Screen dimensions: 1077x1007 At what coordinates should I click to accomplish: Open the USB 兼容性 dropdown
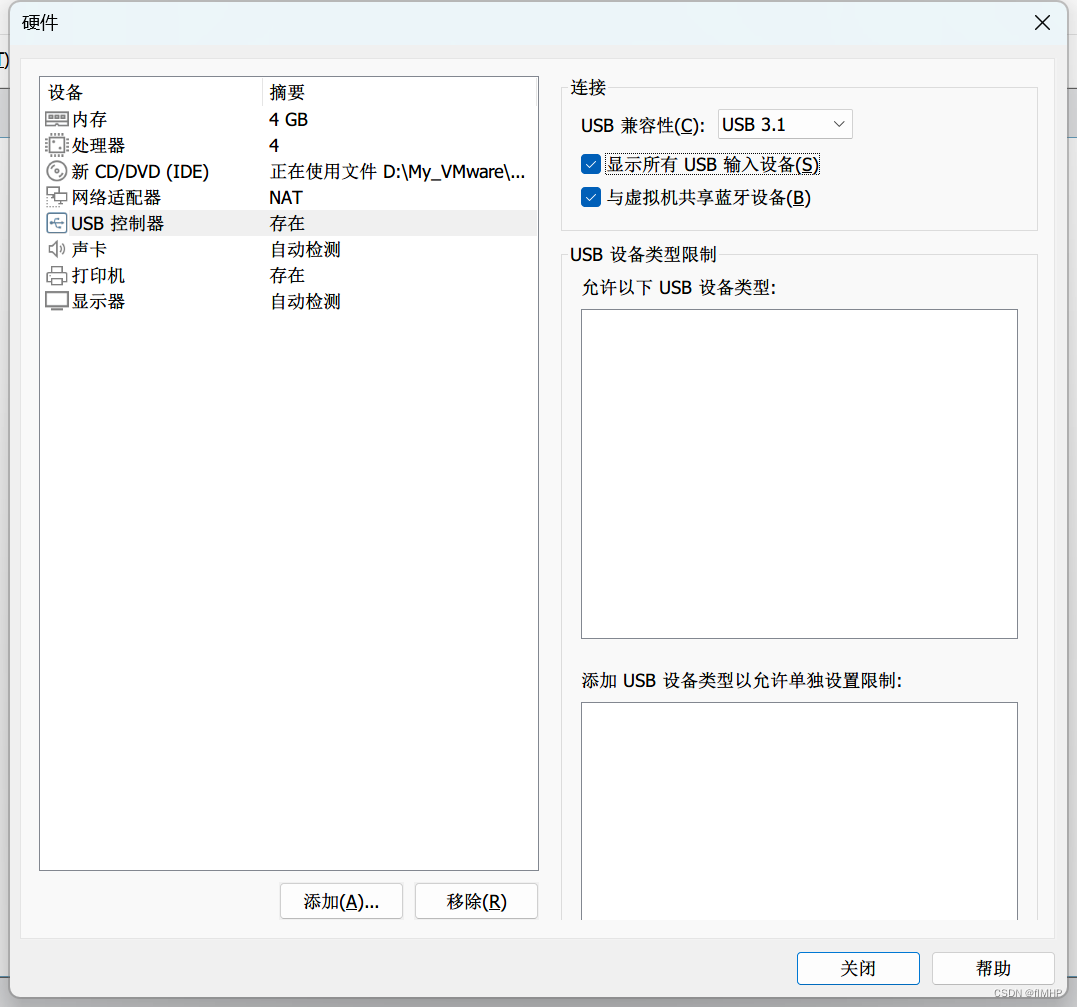[x=785, y=125]
